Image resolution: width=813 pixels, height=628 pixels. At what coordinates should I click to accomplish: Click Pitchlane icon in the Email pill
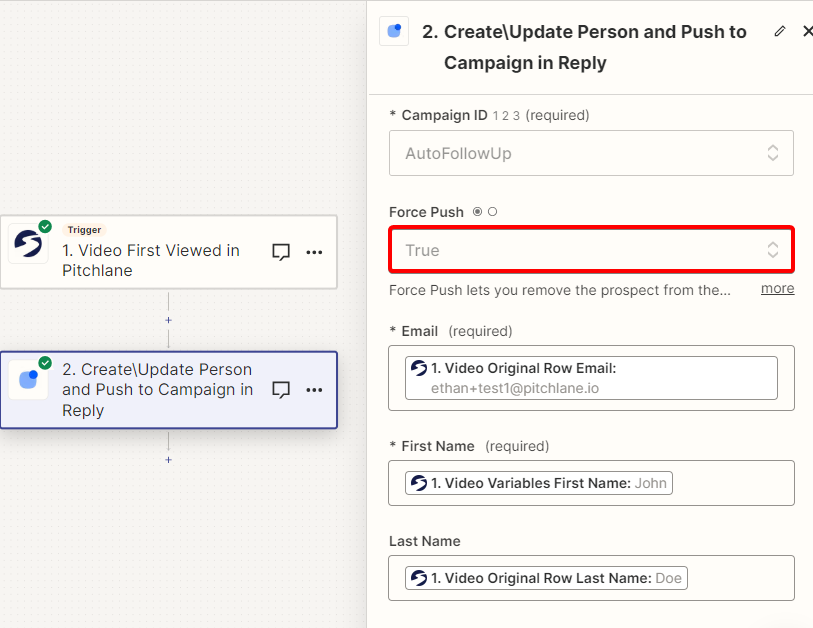[x=419, y=368]
